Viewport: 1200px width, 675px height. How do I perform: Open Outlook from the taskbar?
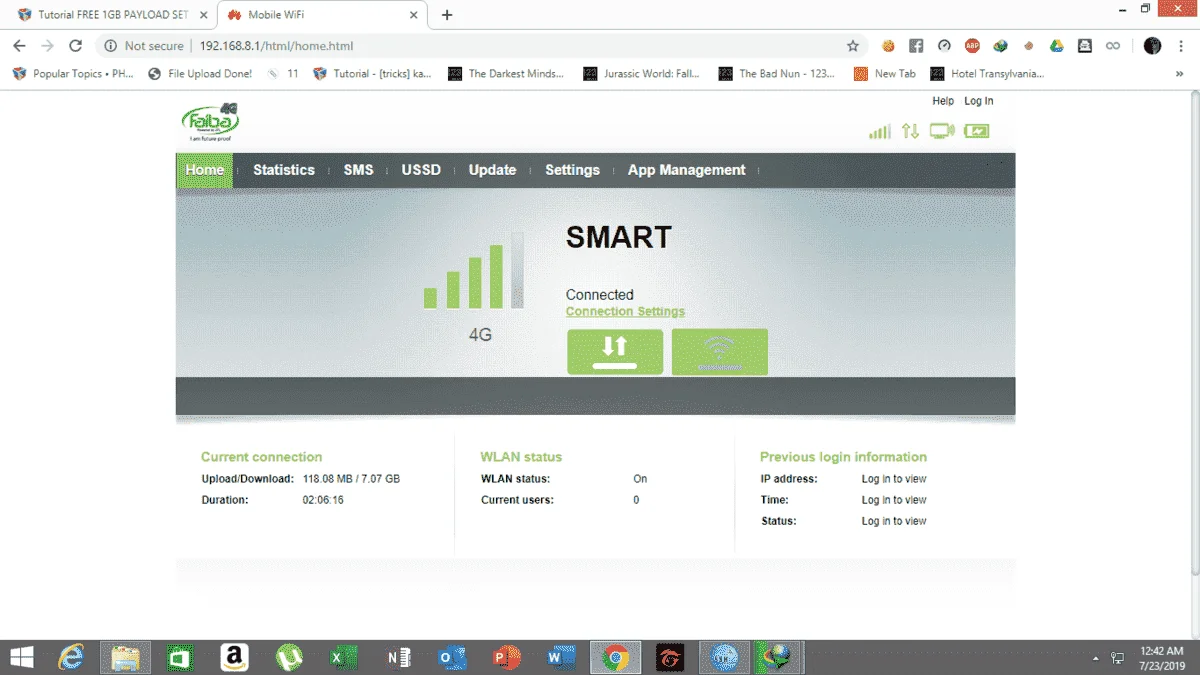pyautogui.click(x=452, y=657)
